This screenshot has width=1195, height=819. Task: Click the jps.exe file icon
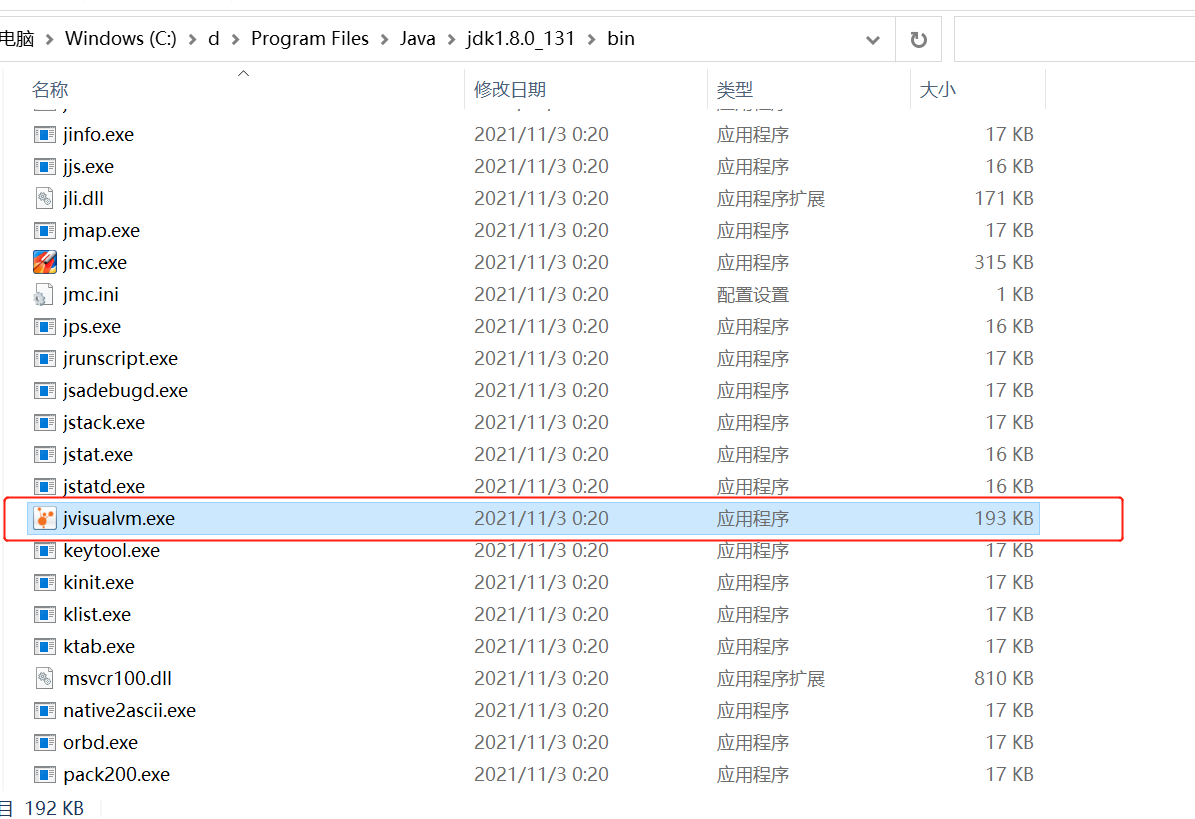point(45,327)
